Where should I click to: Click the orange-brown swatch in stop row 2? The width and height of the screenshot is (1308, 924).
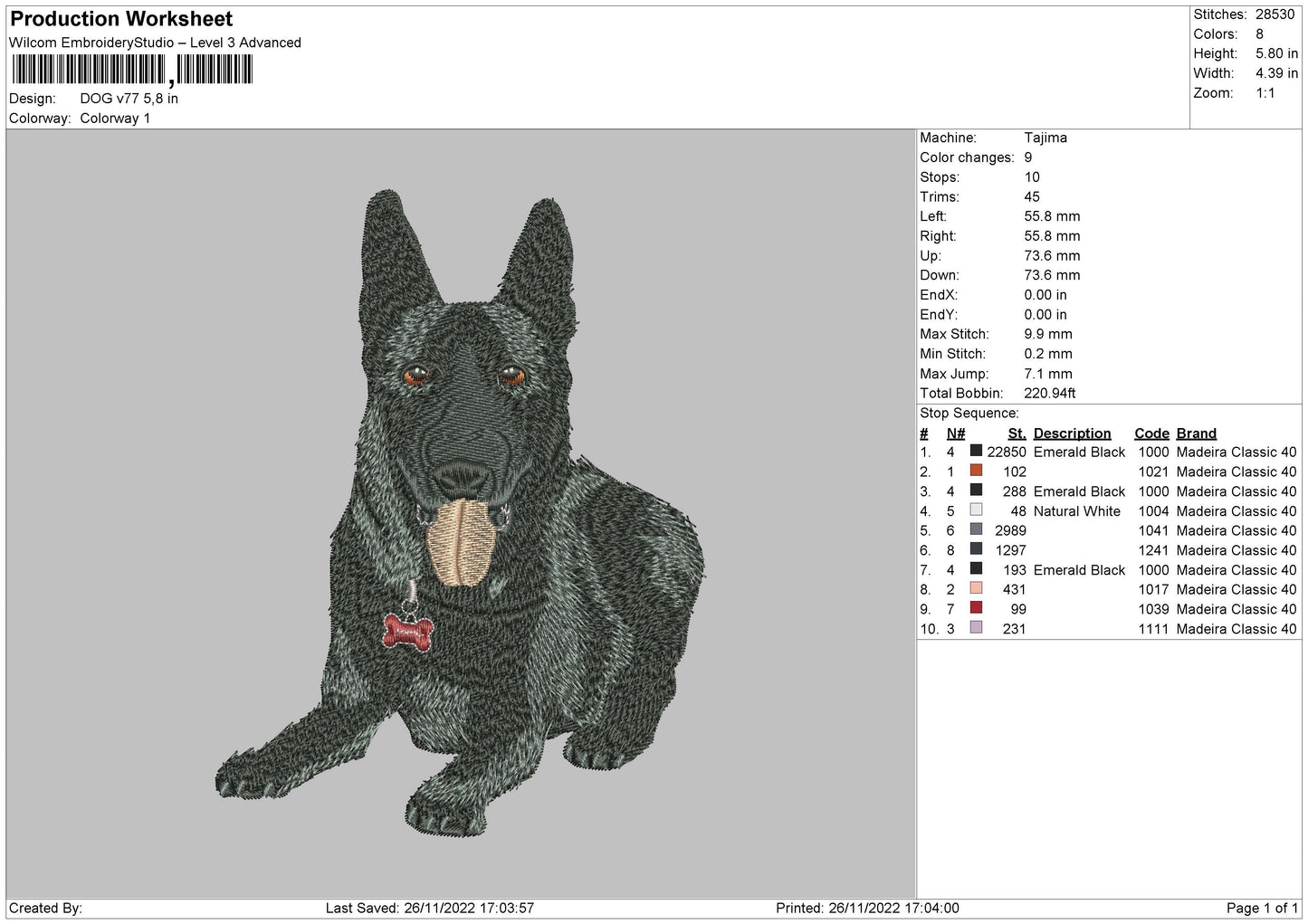(976, 471)
